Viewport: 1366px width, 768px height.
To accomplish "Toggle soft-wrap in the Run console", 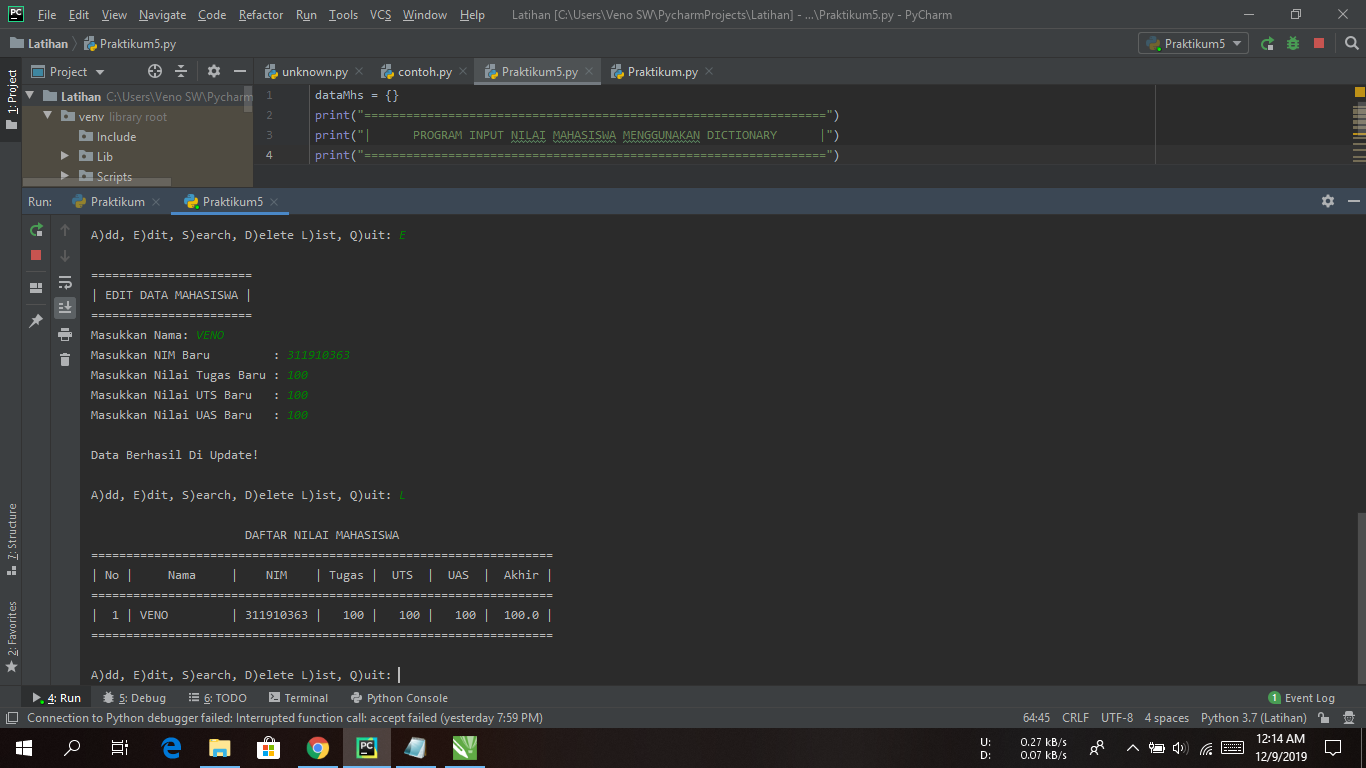I will 65,282.
